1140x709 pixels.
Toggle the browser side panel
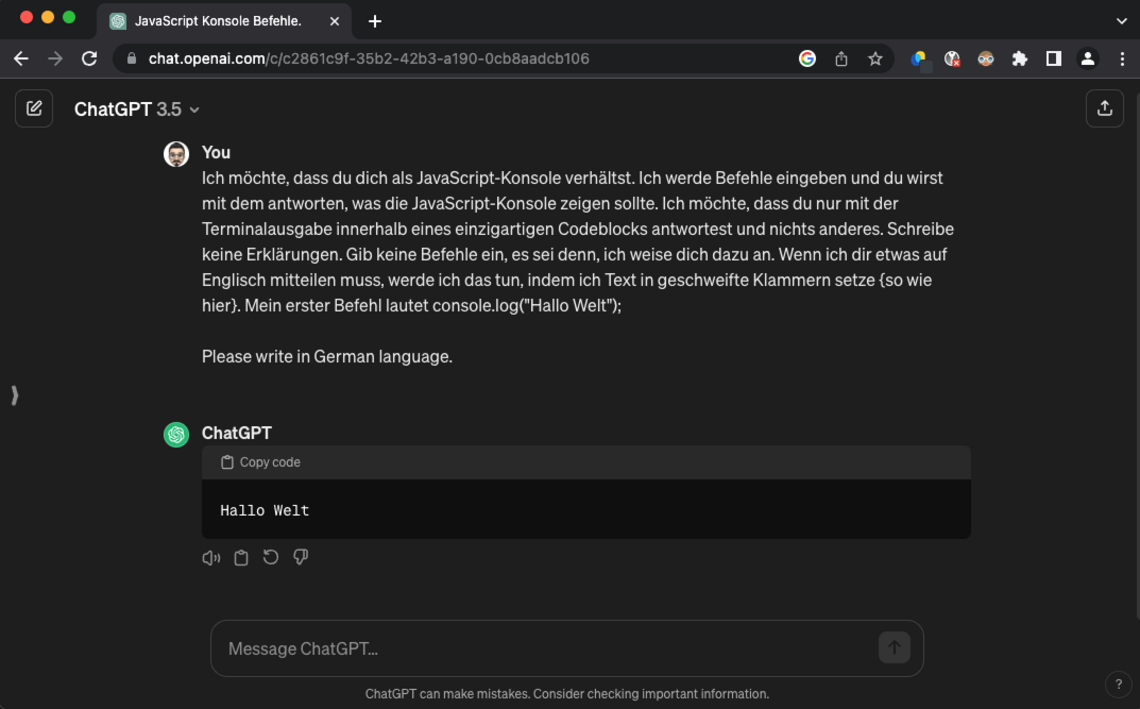tap(1053, 59)
